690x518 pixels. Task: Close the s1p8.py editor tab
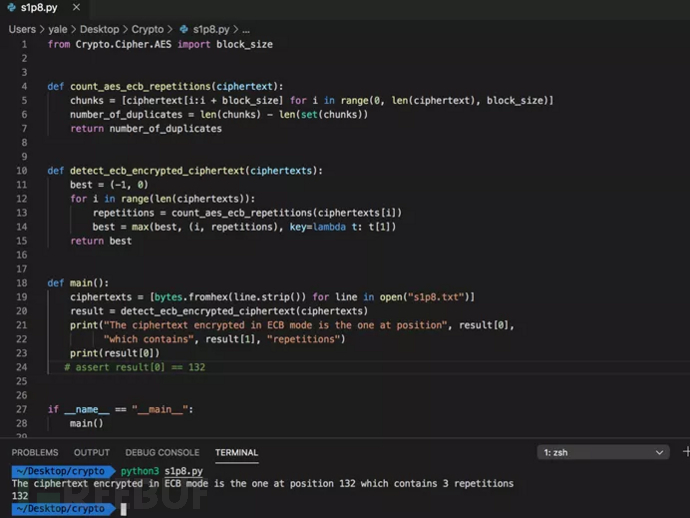coord(76,8)
